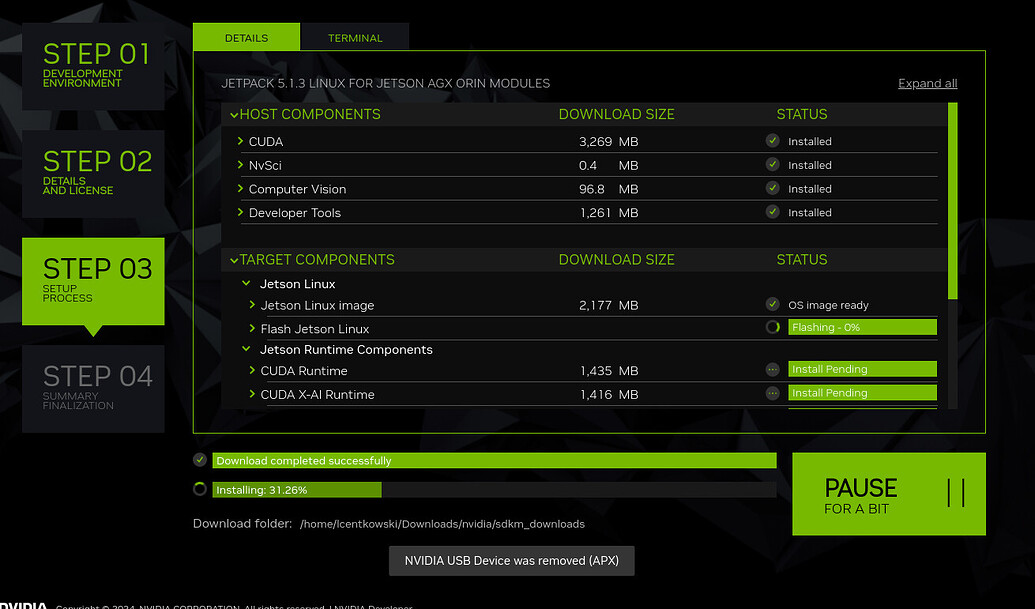Click the ellipsis icon beside CUDA X-AI Runtime
1035x609 pixels.
pyautogui.click(x=772, y=393)
